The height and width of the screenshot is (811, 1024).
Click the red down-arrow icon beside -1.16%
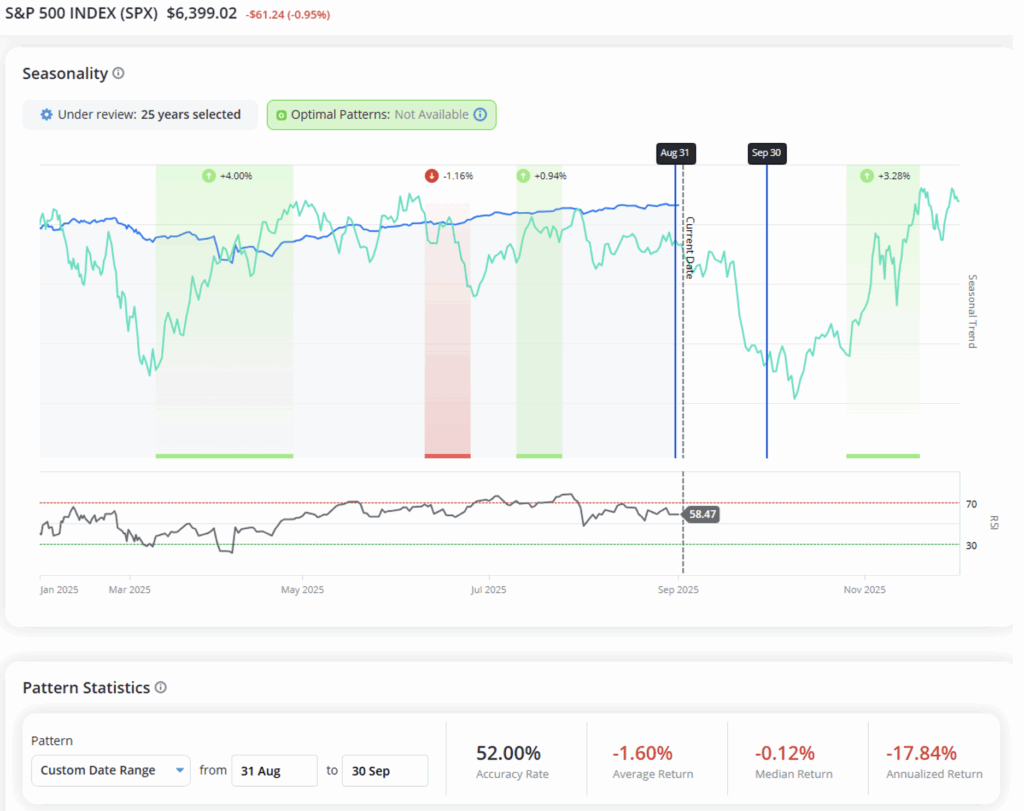click(432, 176)
